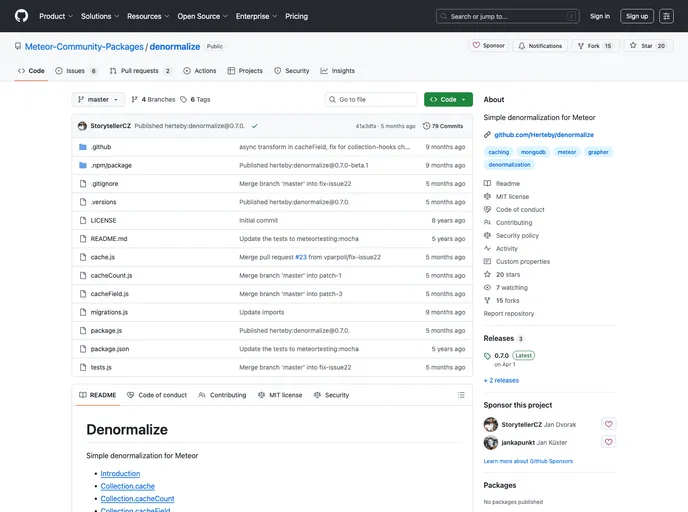Image resolution: width=688 pixels, height=512 pixels.
Task: Fork the repository via Fork button
Action: (x=595, y=46)
